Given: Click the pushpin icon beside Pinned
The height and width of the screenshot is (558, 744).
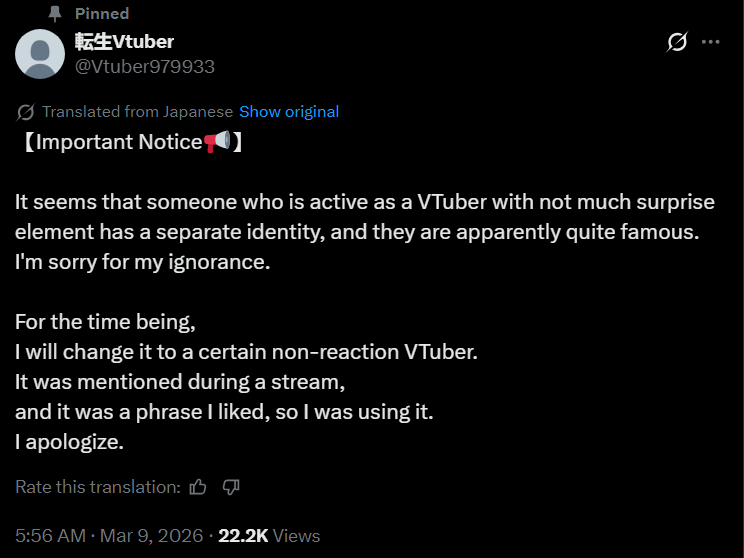Looking at the screenshot, I should click(55, 14).
